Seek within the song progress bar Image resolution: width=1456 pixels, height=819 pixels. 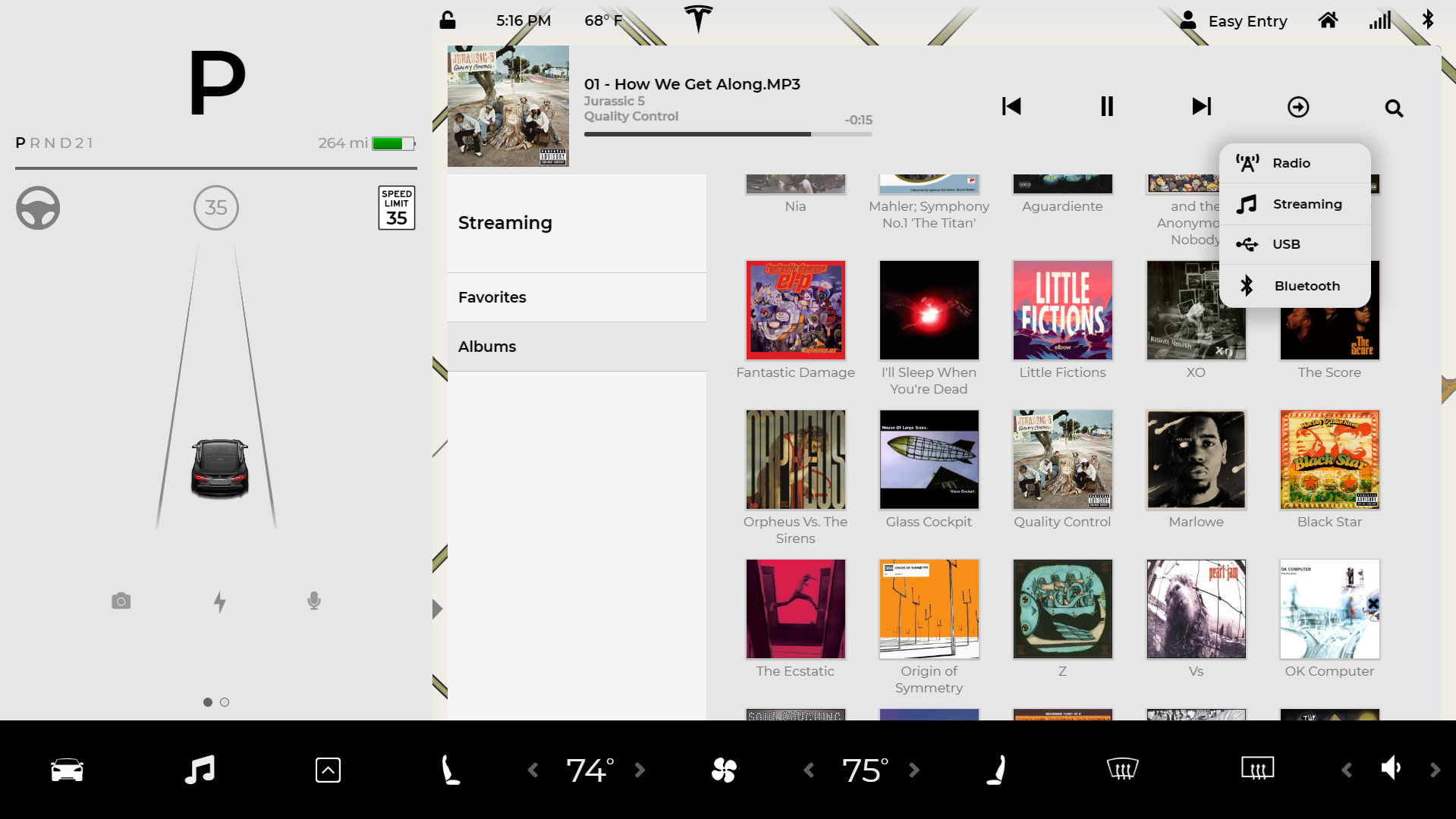(x=728, y=134)
